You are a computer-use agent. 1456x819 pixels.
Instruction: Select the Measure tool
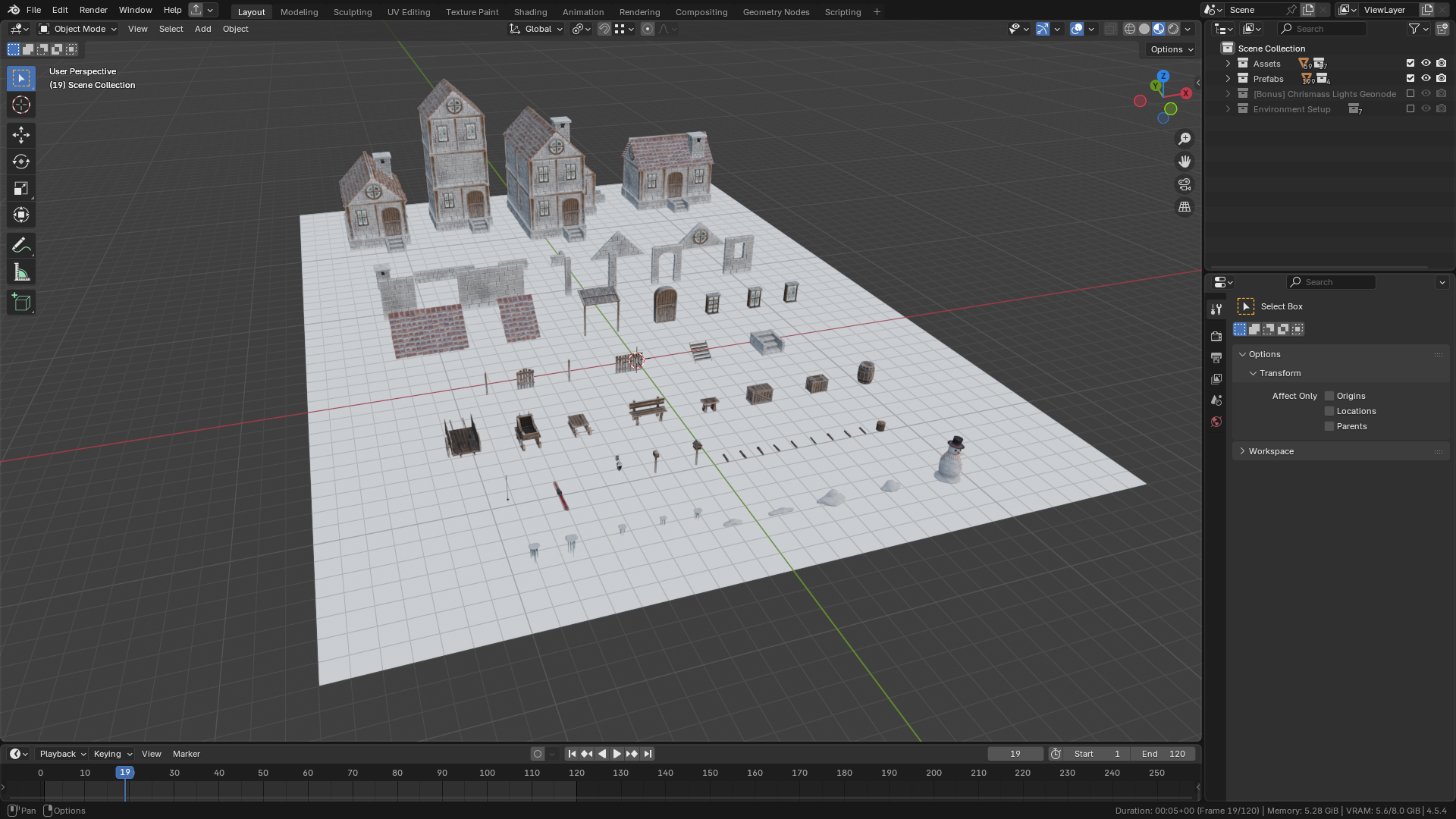pyautogui.click(x=20, y=272)
